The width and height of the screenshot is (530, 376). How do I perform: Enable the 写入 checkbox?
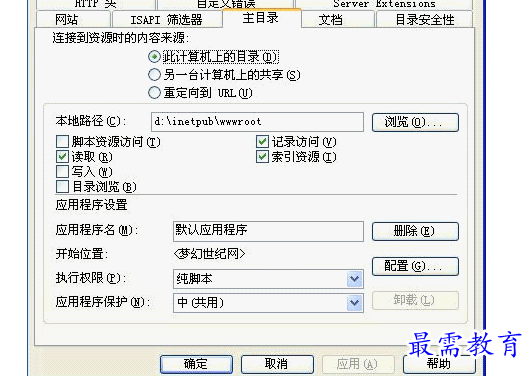point(62,171)
